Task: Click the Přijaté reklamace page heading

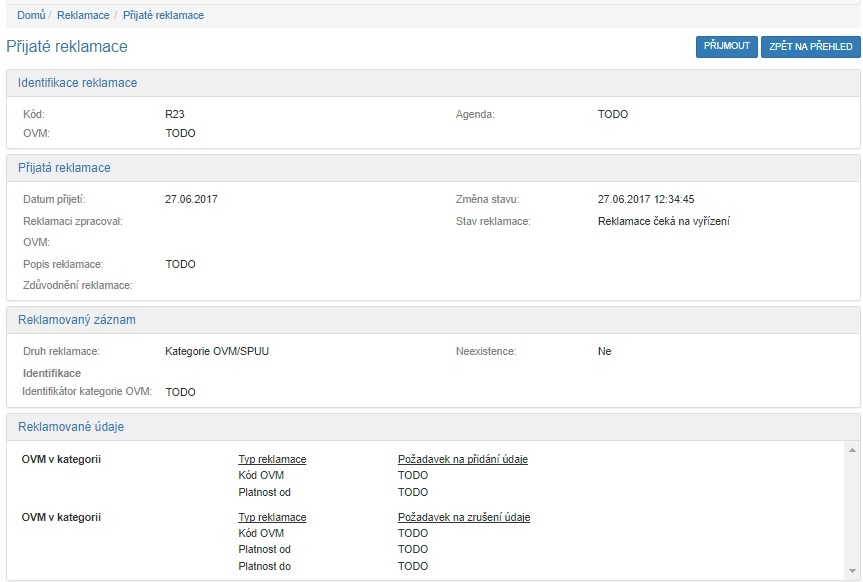Action: (67, 47)
